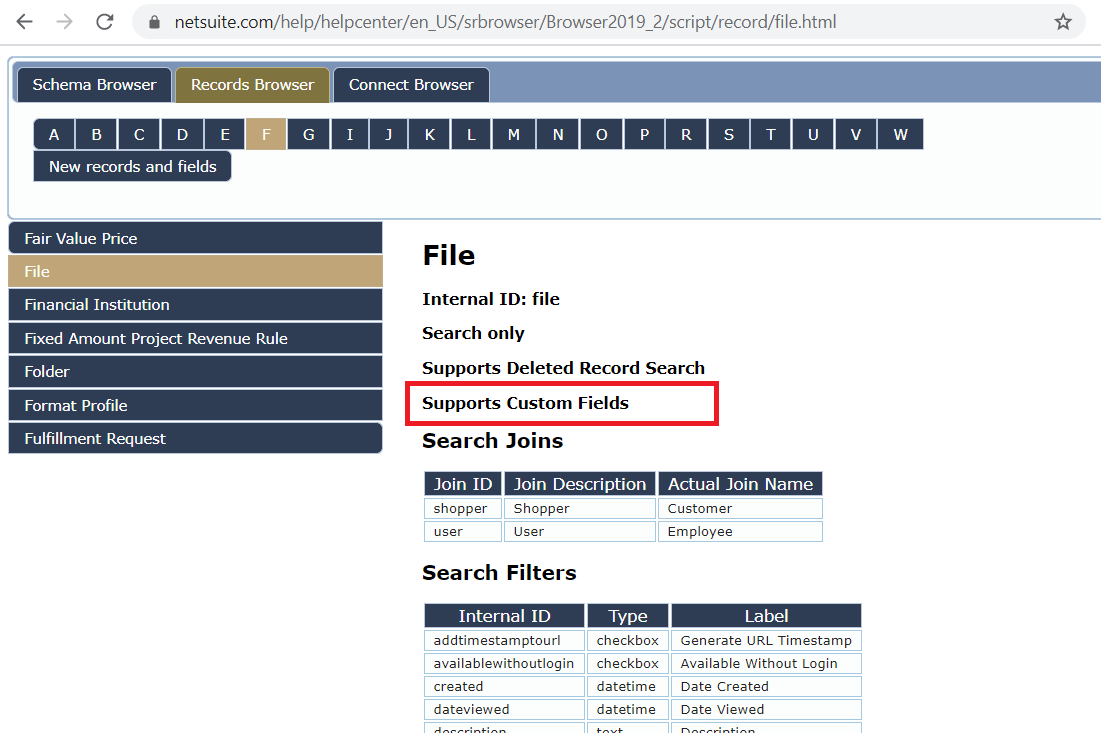This screenshot has height=733, width=1101.
Task: Open records under letter M
Action: point(513,133)
